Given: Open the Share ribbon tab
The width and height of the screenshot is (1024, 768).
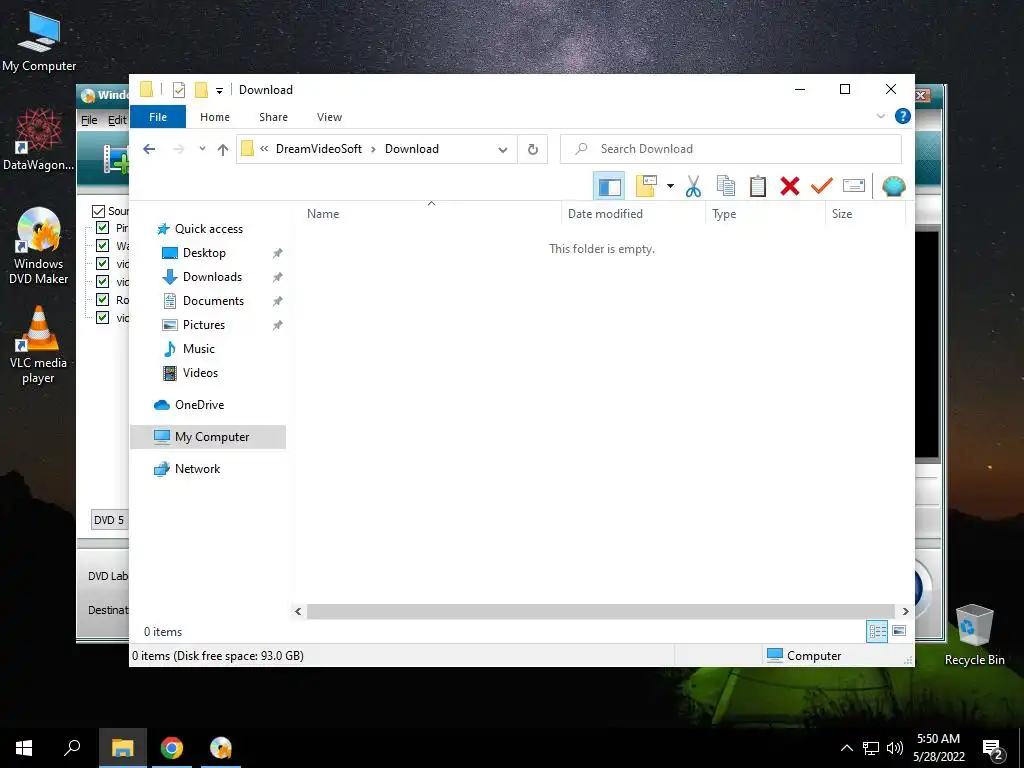Looking at the screenshot, I should pos(273,117).
